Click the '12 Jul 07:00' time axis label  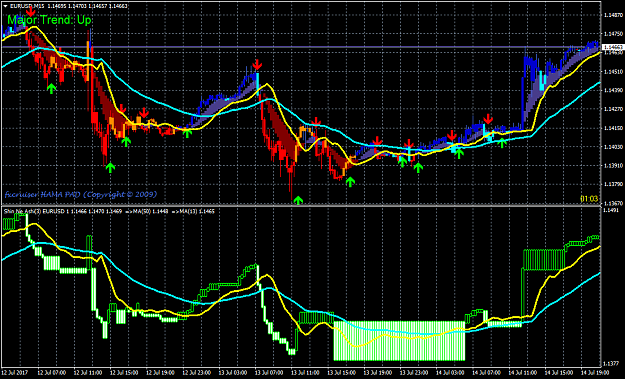pos(52,373)
